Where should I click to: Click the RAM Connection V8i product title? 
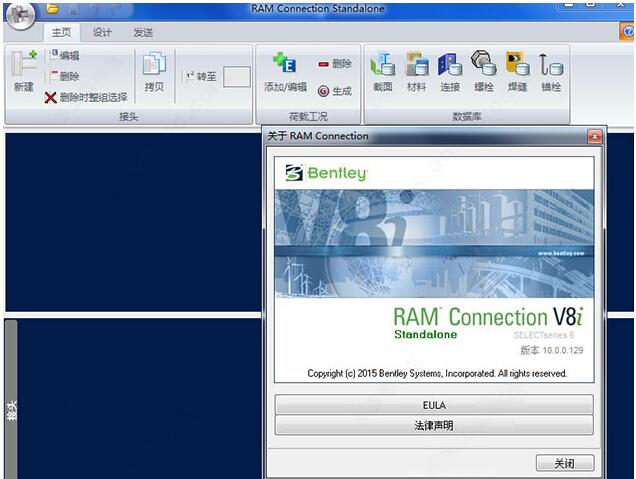pos(488,316)
